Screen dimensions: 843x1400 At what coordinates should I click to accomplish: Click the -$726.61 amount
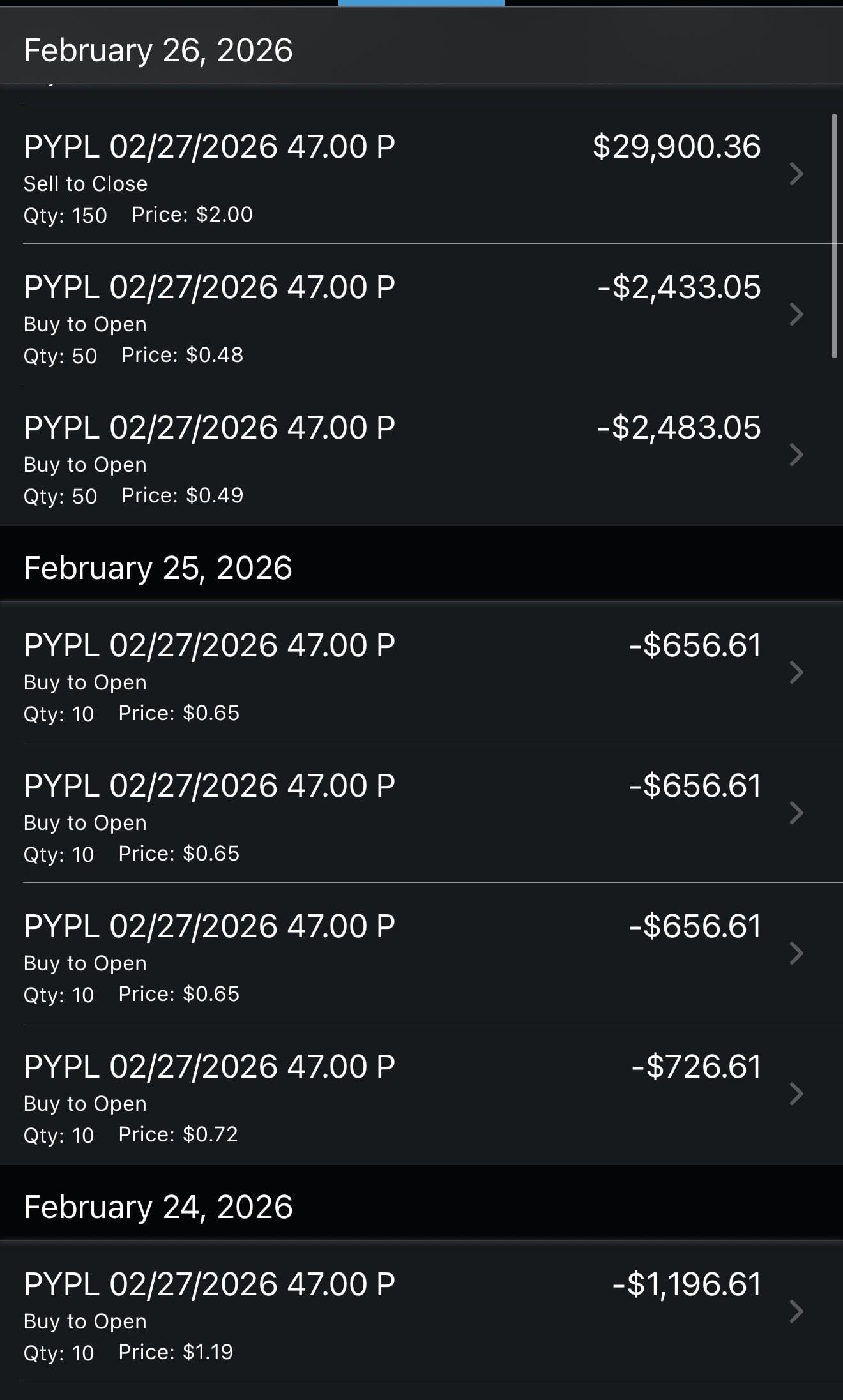tap(696, 1067)
